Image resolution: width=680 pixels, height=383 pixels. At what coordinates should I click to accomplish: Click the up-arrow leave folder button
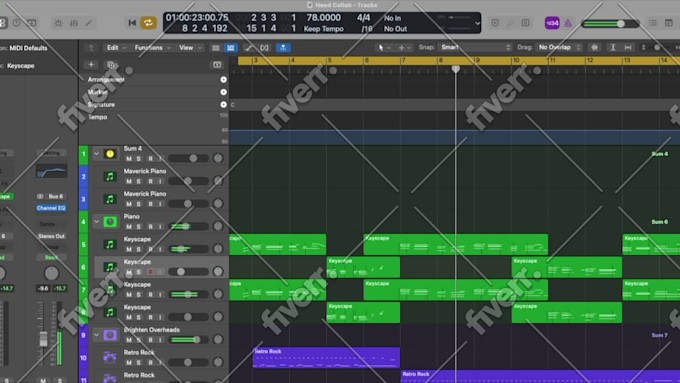pos(91,48)
